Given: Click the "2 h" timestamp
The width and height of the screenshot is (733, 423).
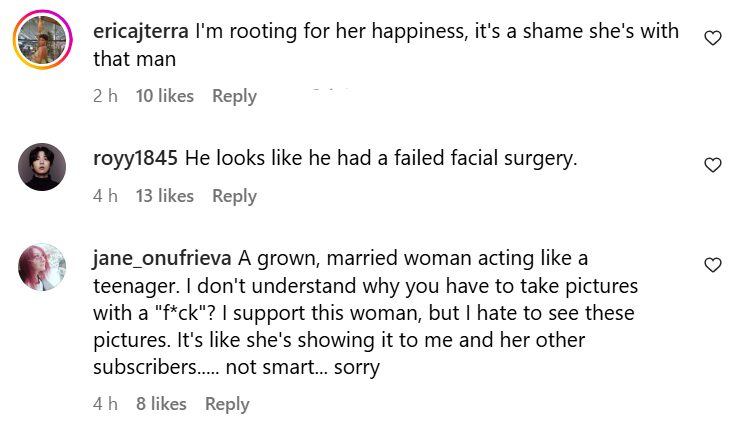Looking at the screenshot, I should point(105,96).
